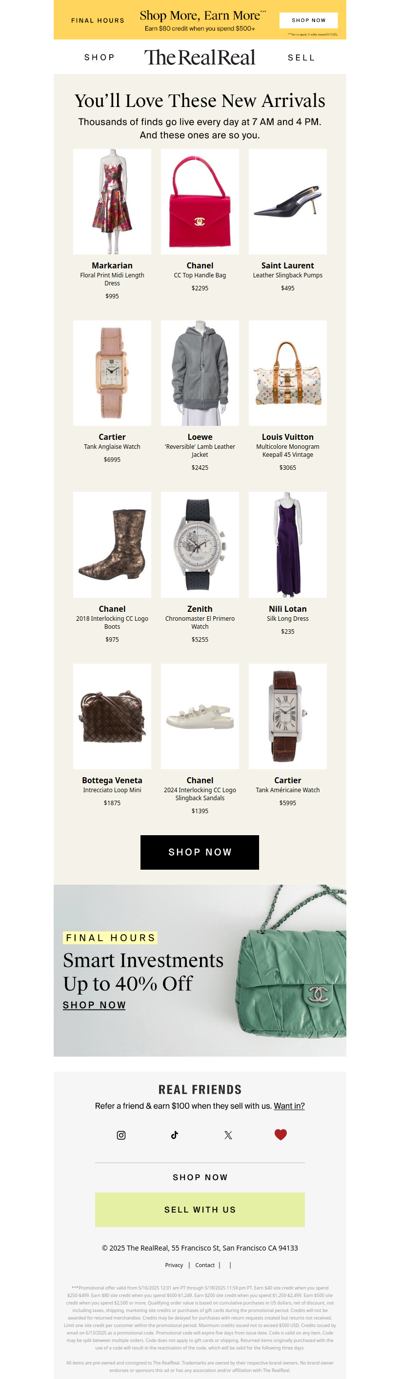Open the 'Want in?' referral link
Viewport: 400px width, 1379px height.
(289, 1106)
